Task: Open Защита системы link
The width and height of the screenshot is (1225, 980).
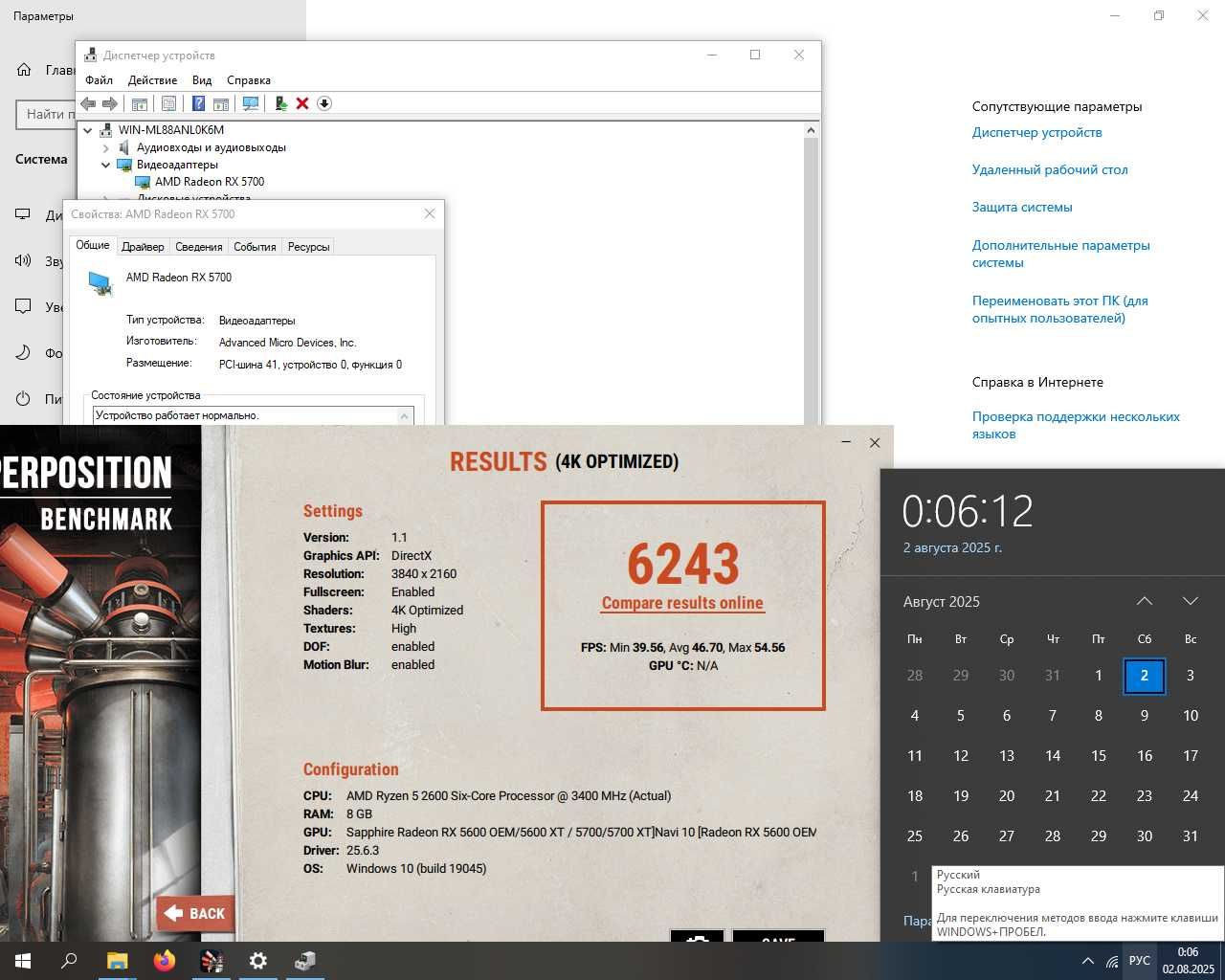Action: click(x=1022, y=207)
